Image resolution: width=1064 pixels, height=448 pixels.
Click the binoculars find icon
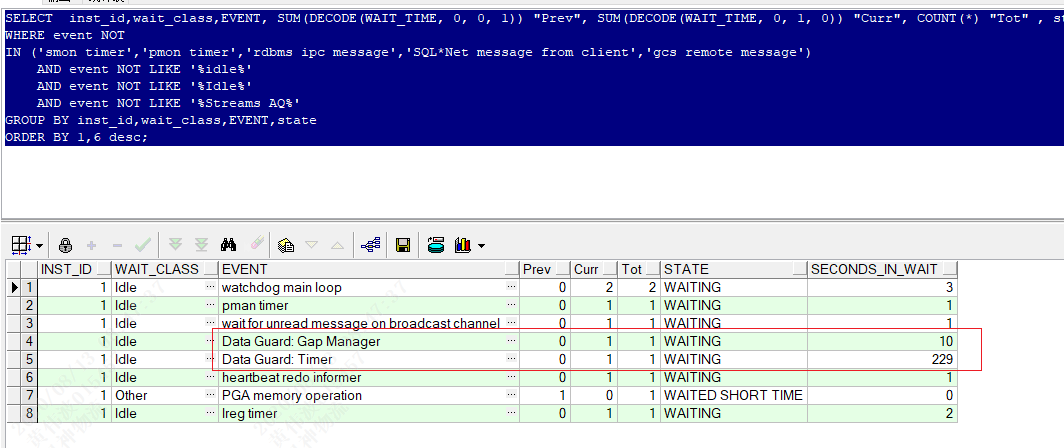coord(228,245)
